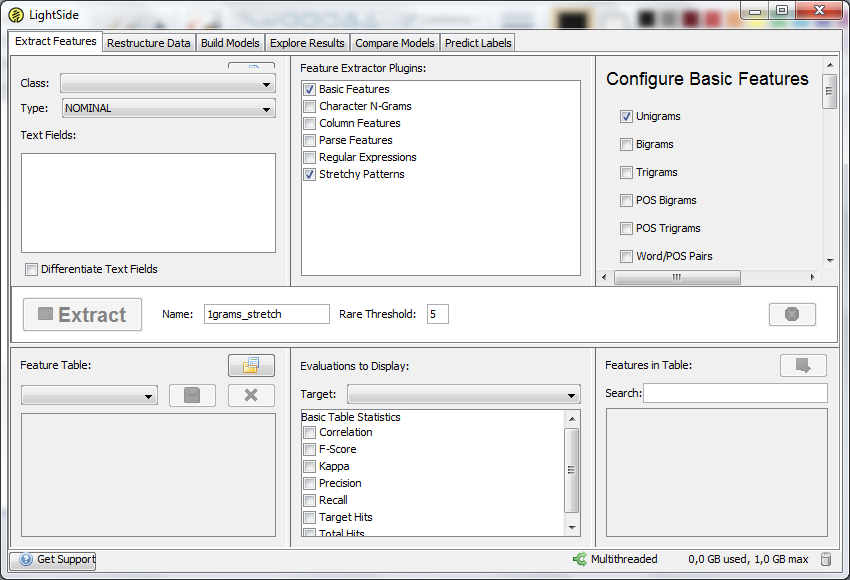
Task: Toggle the Basic Features plugin checkbox
Action: coord(310,89)
